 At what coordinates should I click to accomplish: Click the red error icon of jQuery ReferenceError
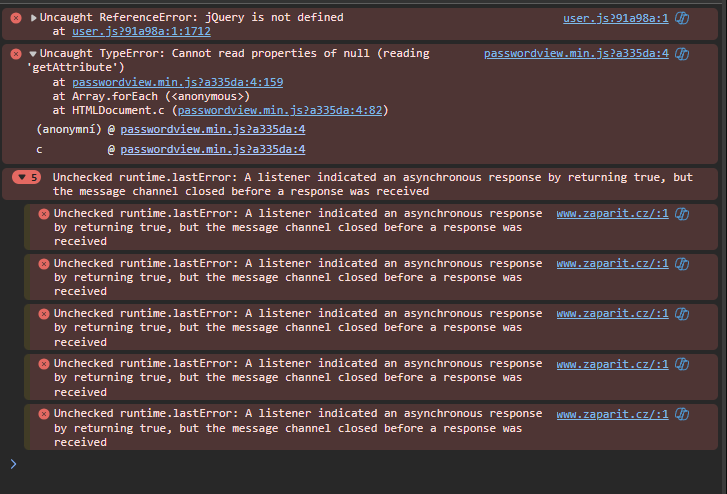(x=15, y=18)
